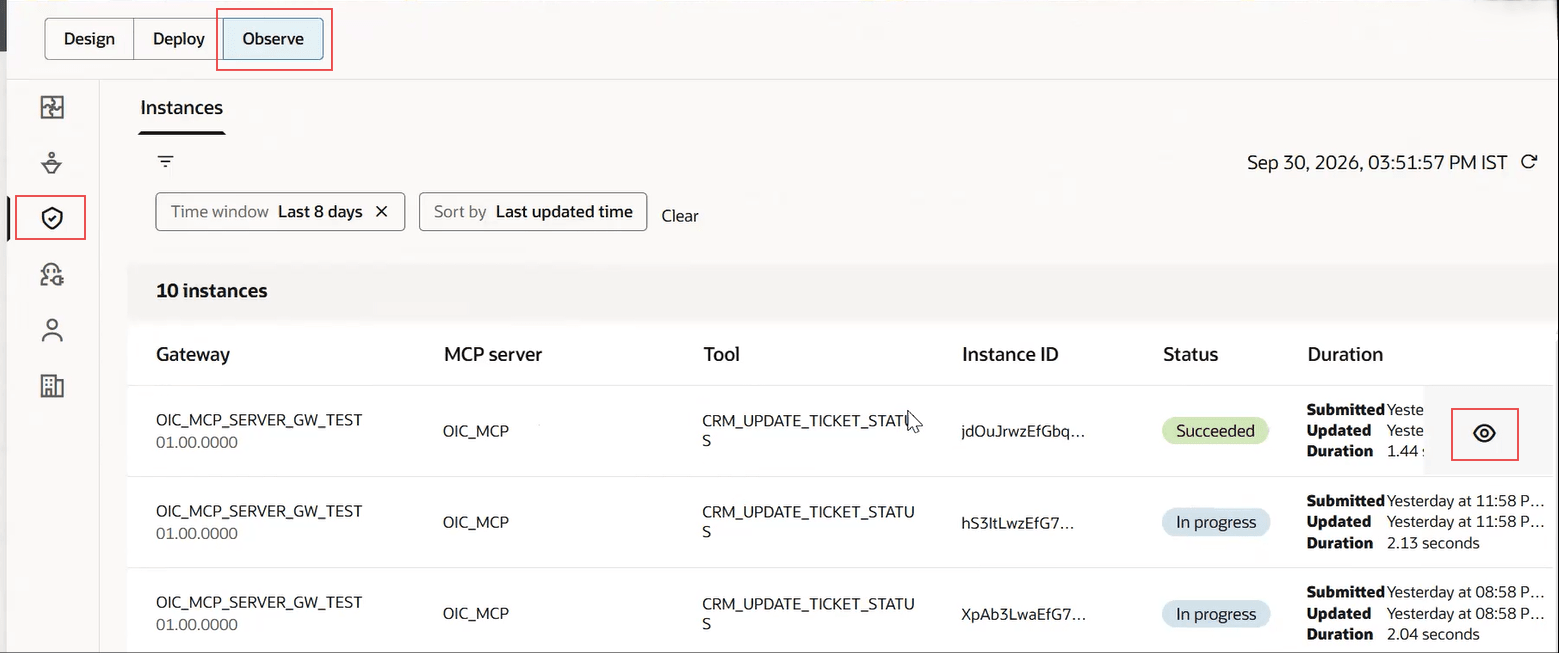Viewport: 1559px width, 653px height.
Task: Select the Instances tab heading
Action: pyautogui.click(x=182, y=108)
